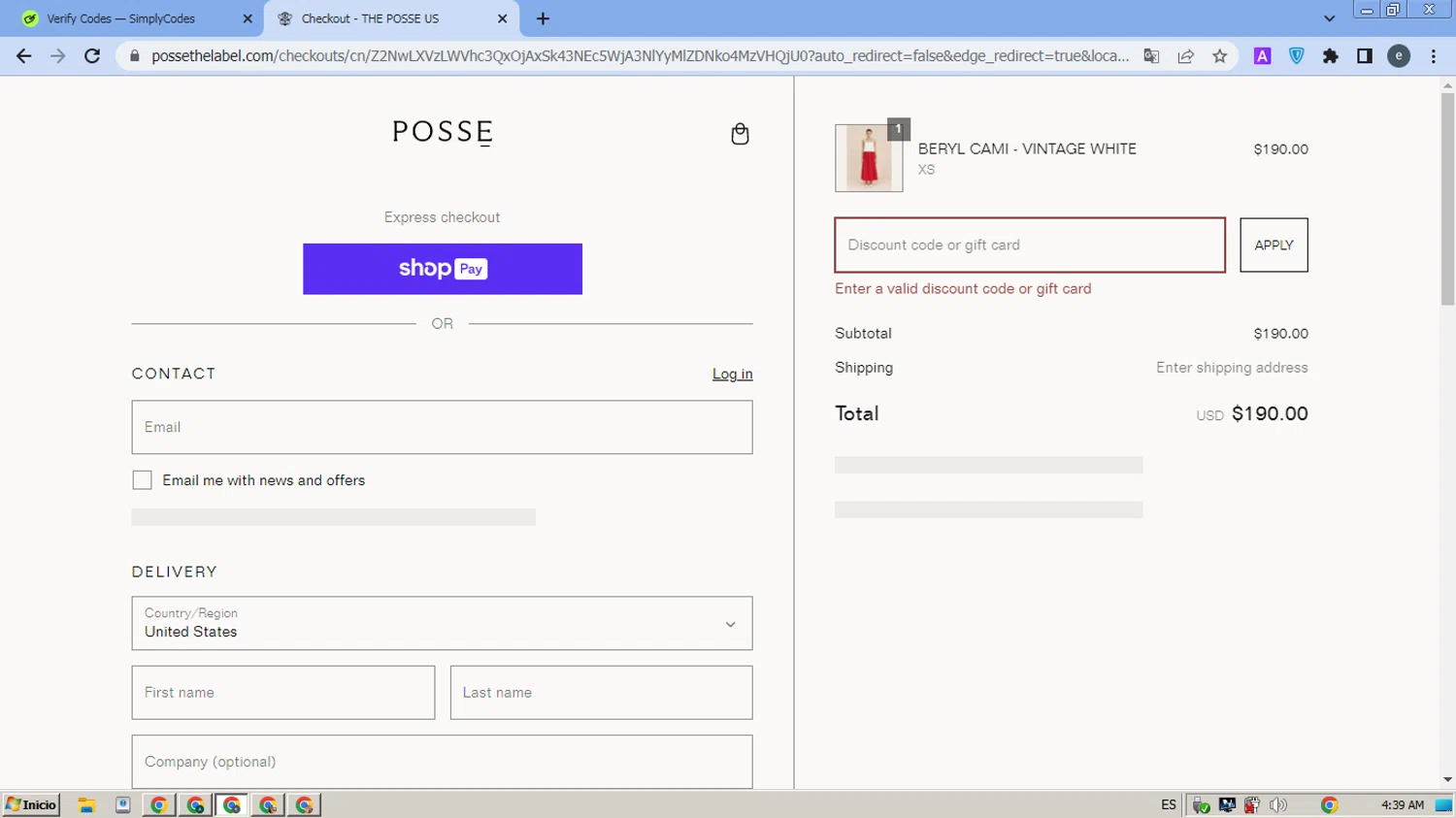The image size is (1456, 818).
Task: Click the Enter shipping address text
Action: [1232, 368]
